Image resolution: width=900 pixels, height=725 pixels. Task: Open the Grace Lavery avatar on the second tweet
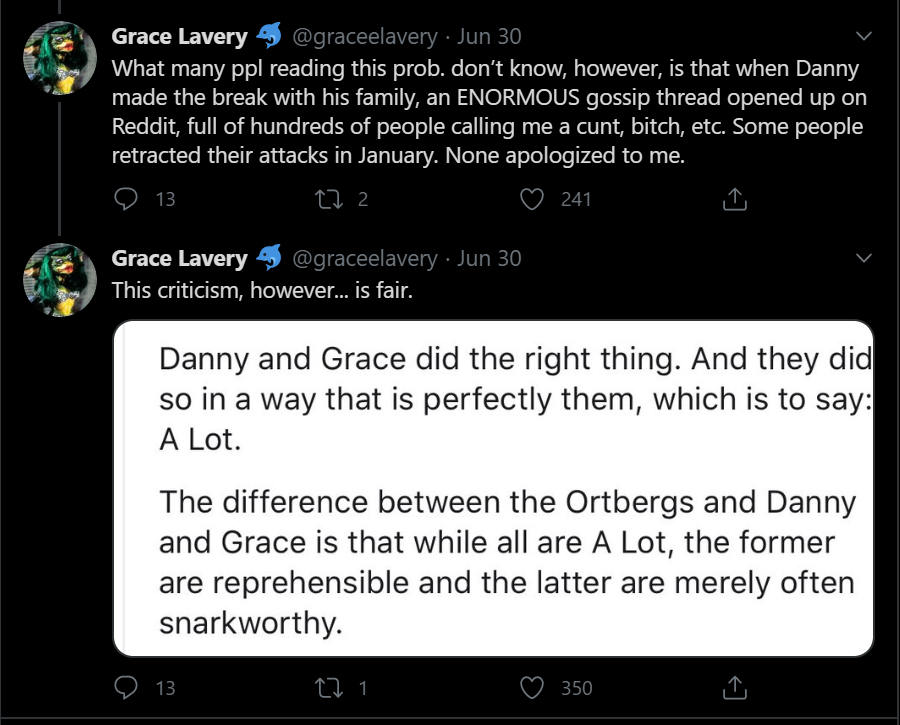coord(60,280)
